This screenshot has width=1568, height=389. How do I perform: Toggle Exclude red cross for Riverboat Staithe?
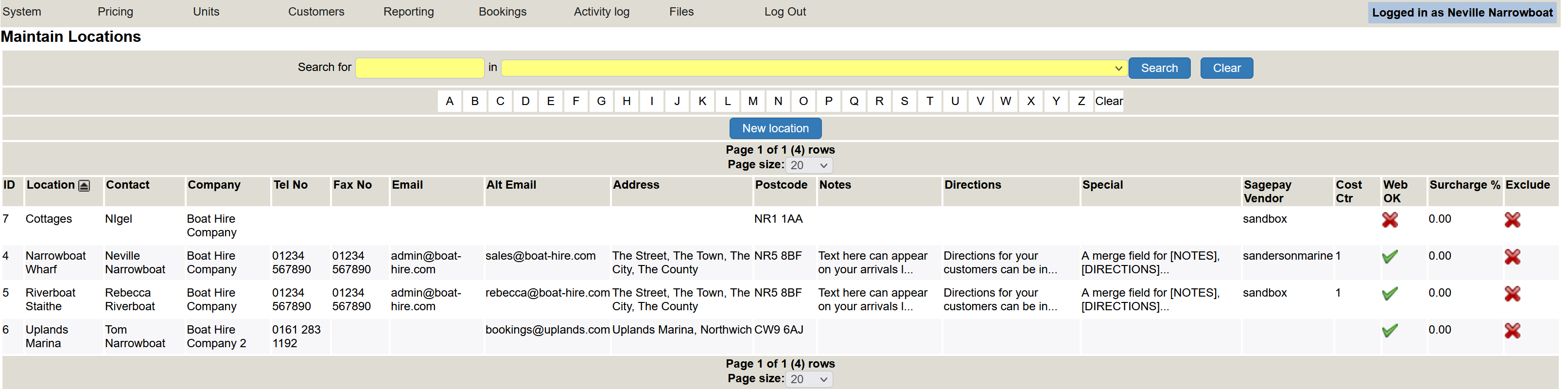pos(1512,294)
